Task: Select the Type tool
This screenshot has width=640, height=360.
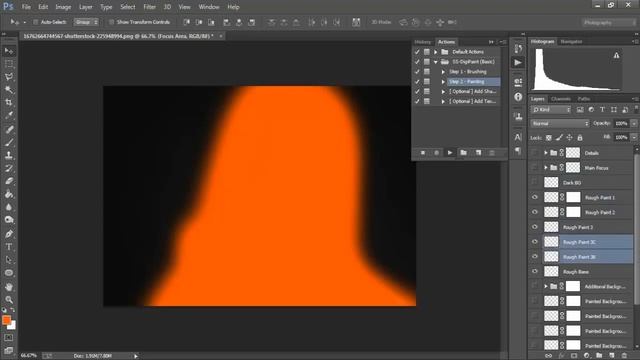Action: pos(9,247)
